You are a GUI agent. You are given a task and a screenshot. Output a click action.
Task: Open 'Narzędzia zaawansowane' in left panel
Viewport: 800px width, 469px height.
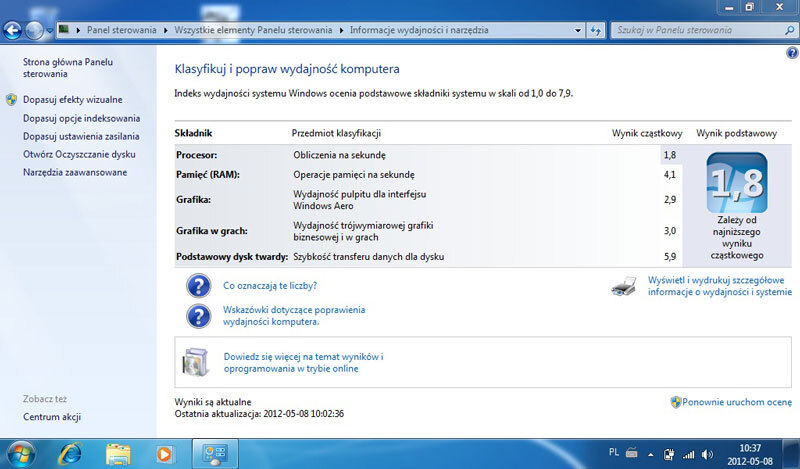point(75,172)
